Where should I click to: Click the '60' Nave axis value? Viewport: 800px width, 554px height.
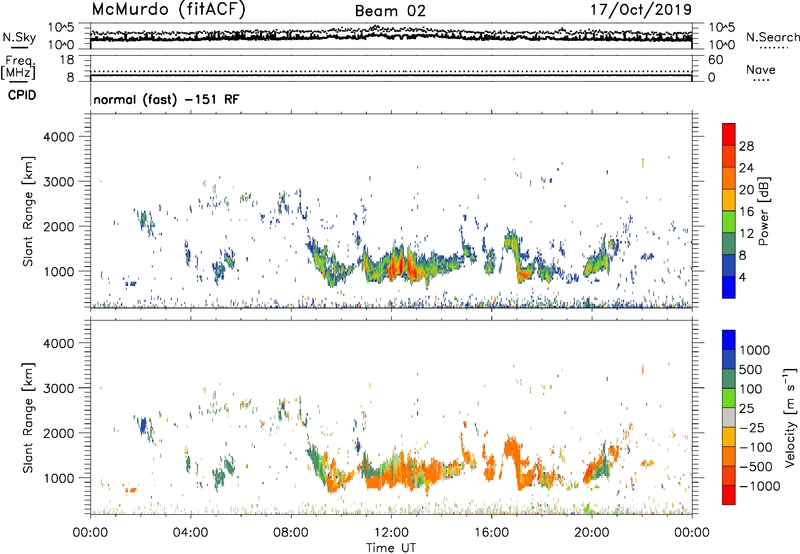[x=715, y=60]
